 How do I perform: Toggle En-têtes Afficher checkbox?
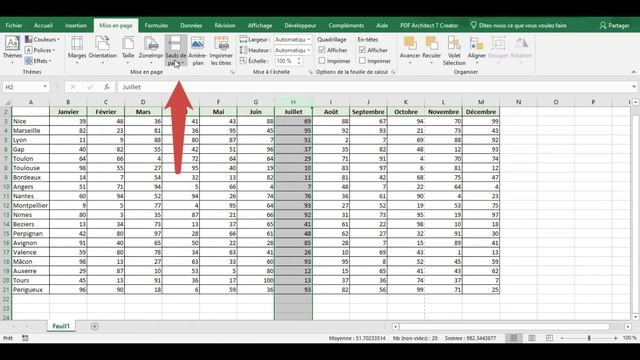[x=362, y=50]
